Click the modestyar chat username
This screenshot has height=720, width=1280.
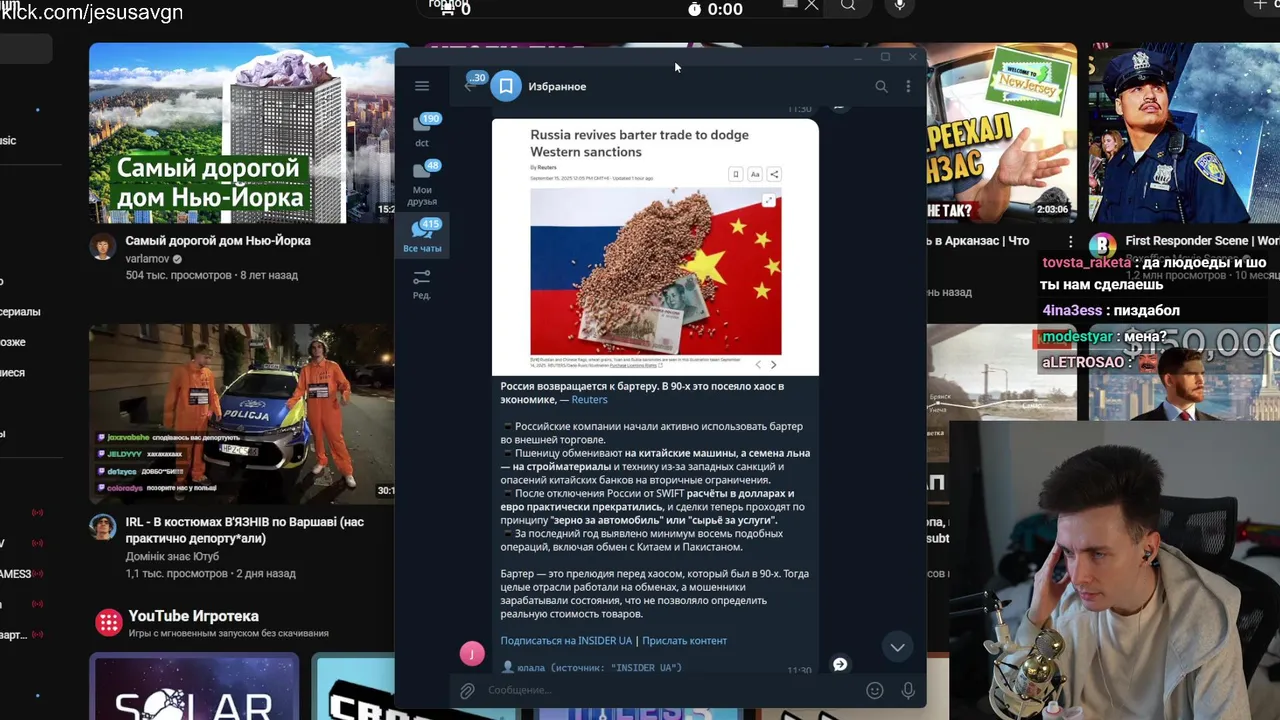coord(1077,337)
